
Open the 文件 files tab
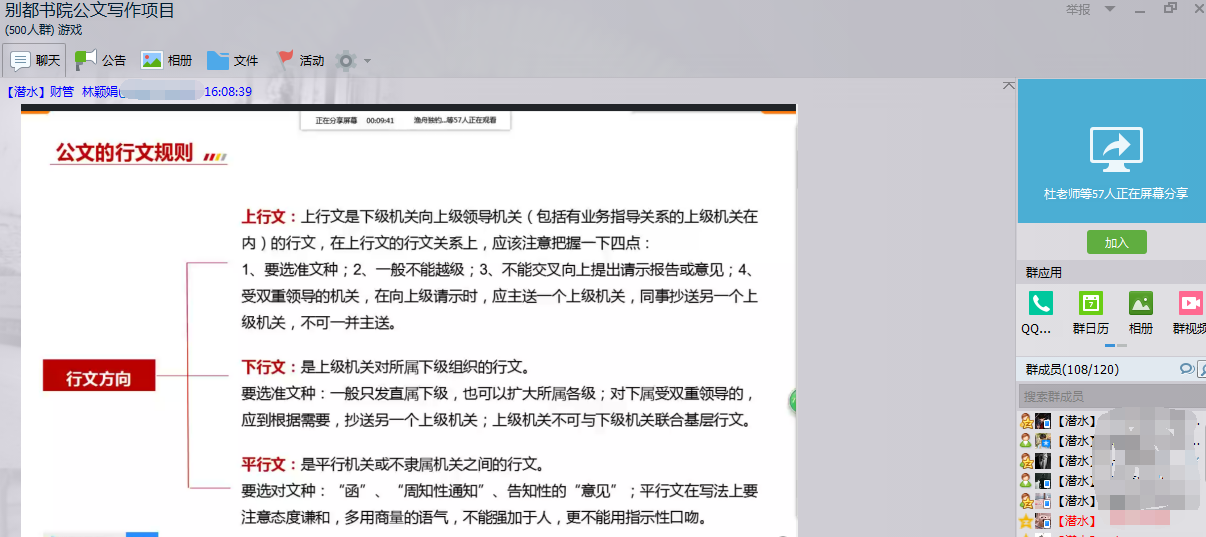(233, 60)
